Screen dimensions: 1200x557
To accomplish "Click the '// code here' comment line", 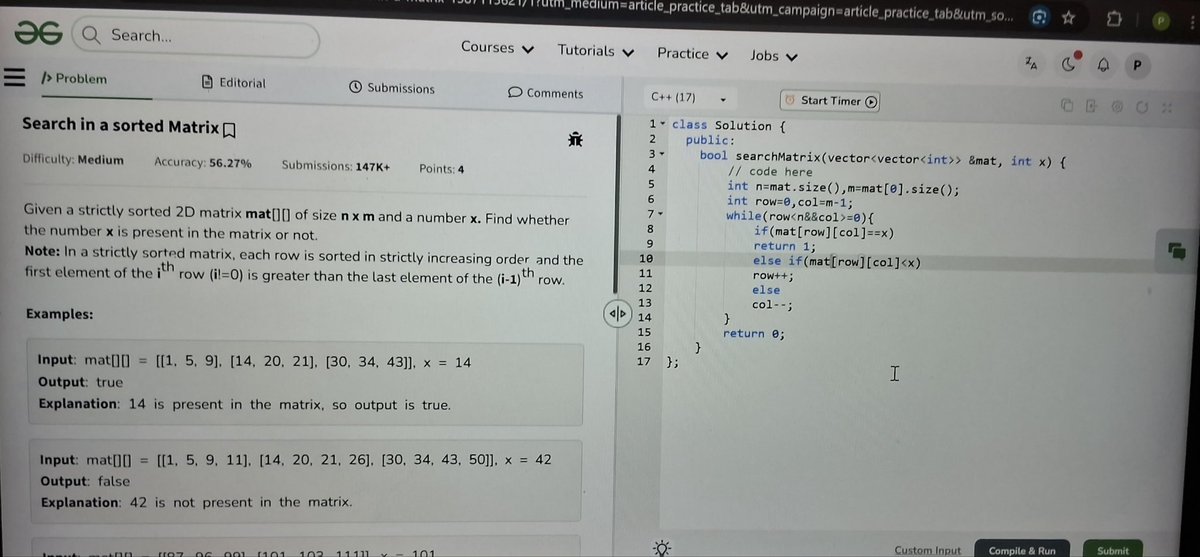I will (x=769, y=172).
